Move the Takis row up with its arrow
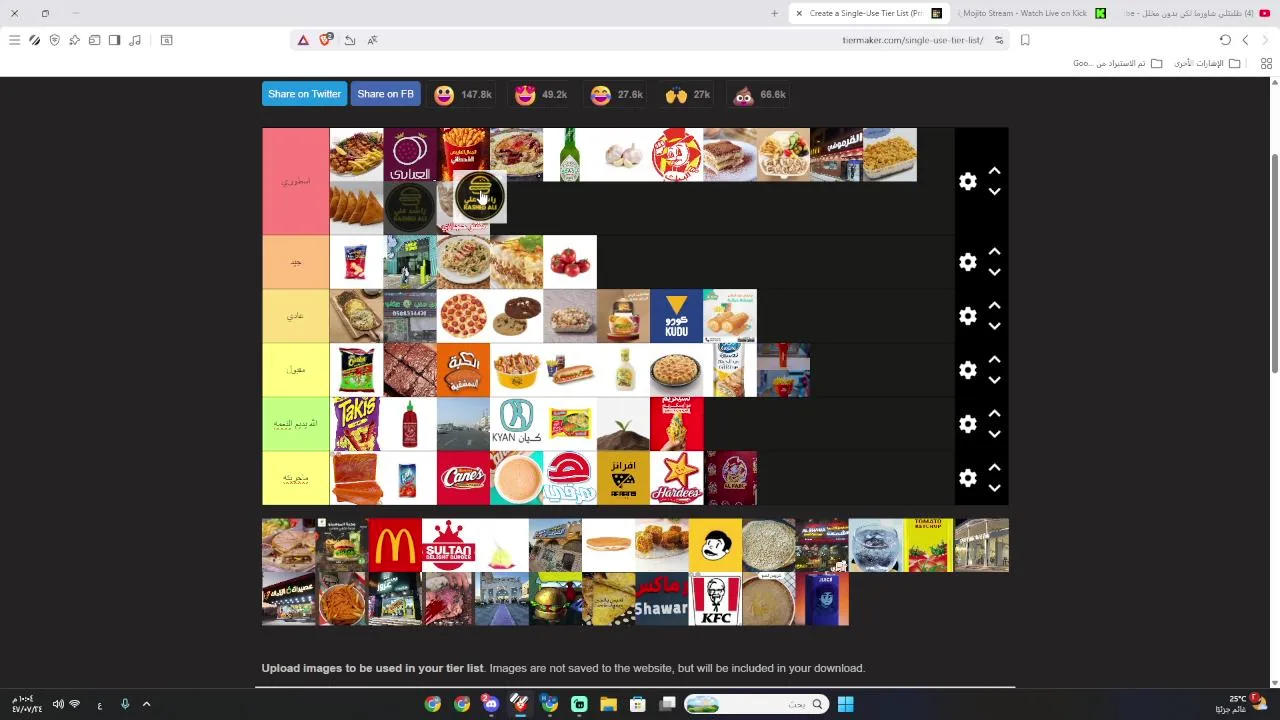Image resolution: width=1280 pixels, height=720 pixels. [994, 414]
